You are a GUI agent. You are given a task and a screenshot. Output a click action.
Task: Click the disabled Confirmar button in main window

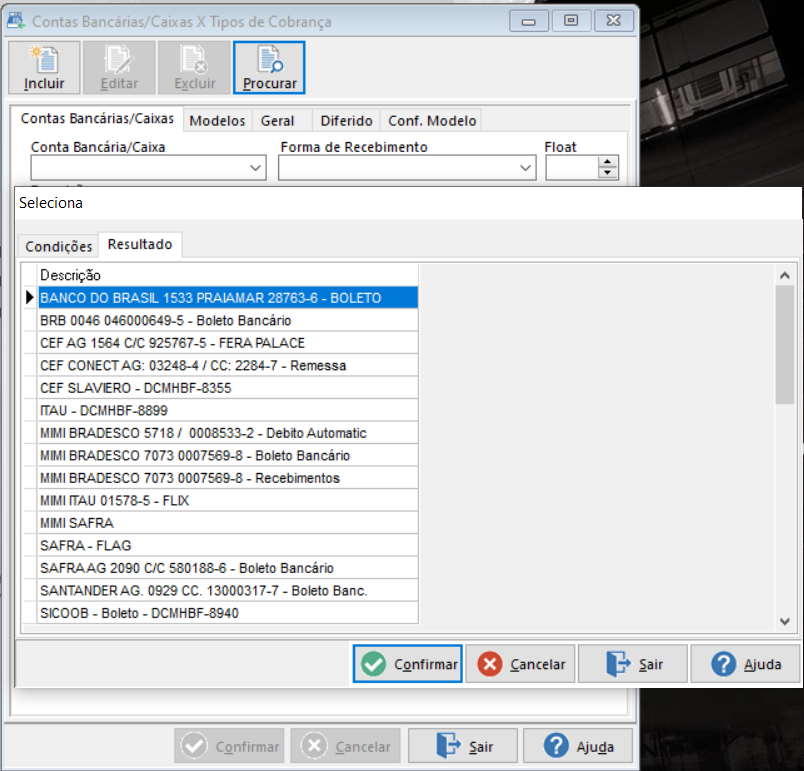pos(229,746)
